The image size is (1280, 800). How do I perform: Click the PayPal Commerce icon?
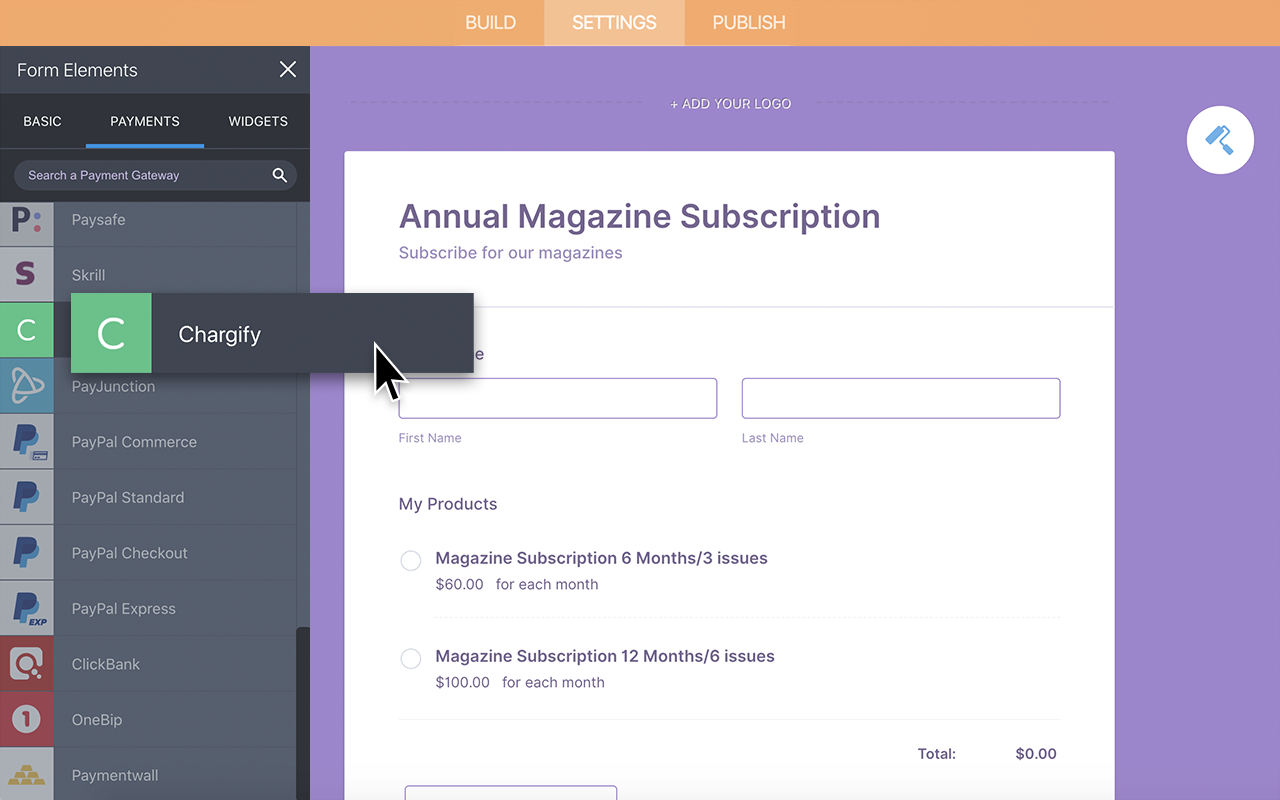[27, 441]
